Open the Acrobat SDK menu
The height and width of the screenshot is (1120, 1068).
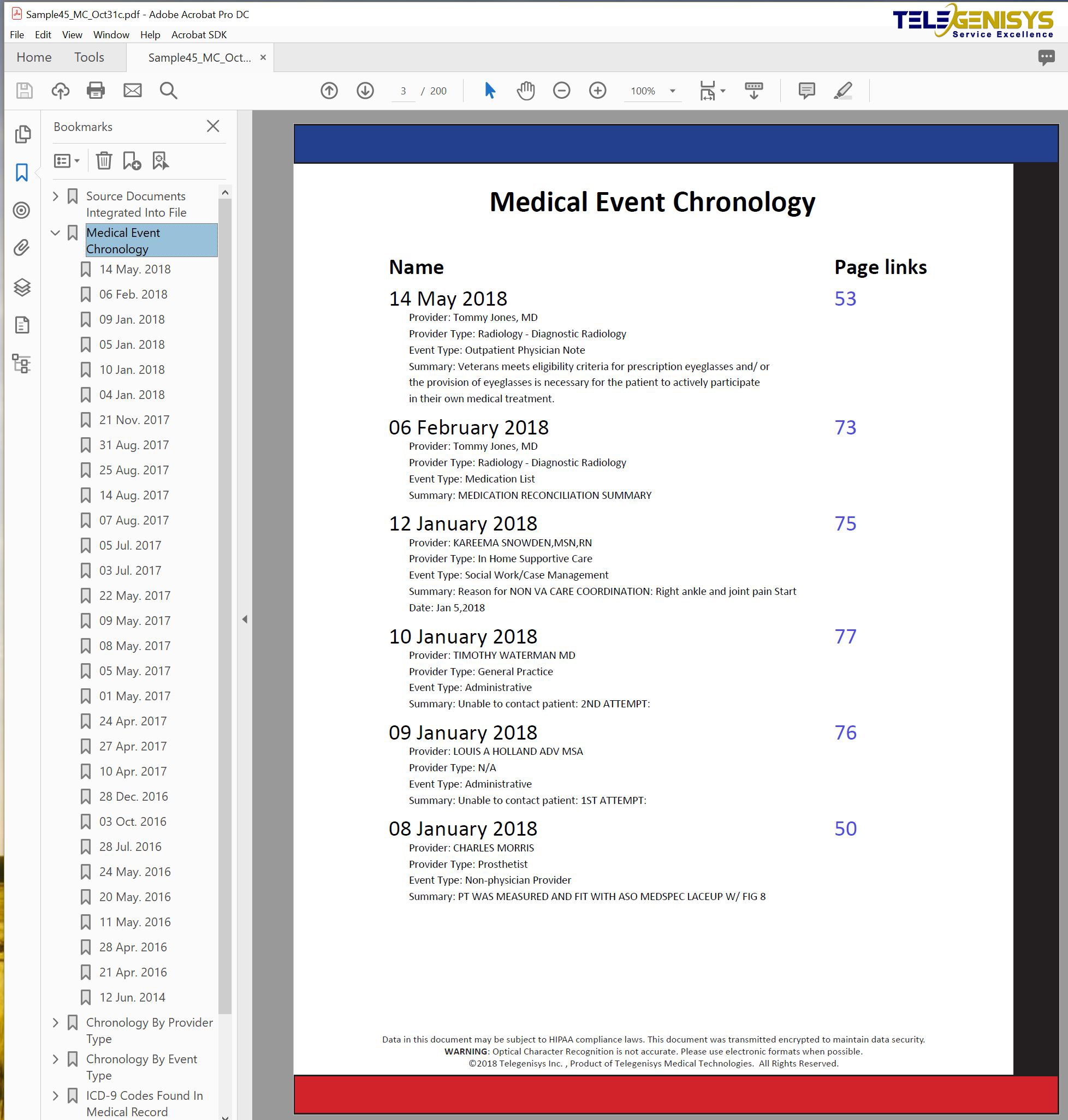[x=199, y=35]
